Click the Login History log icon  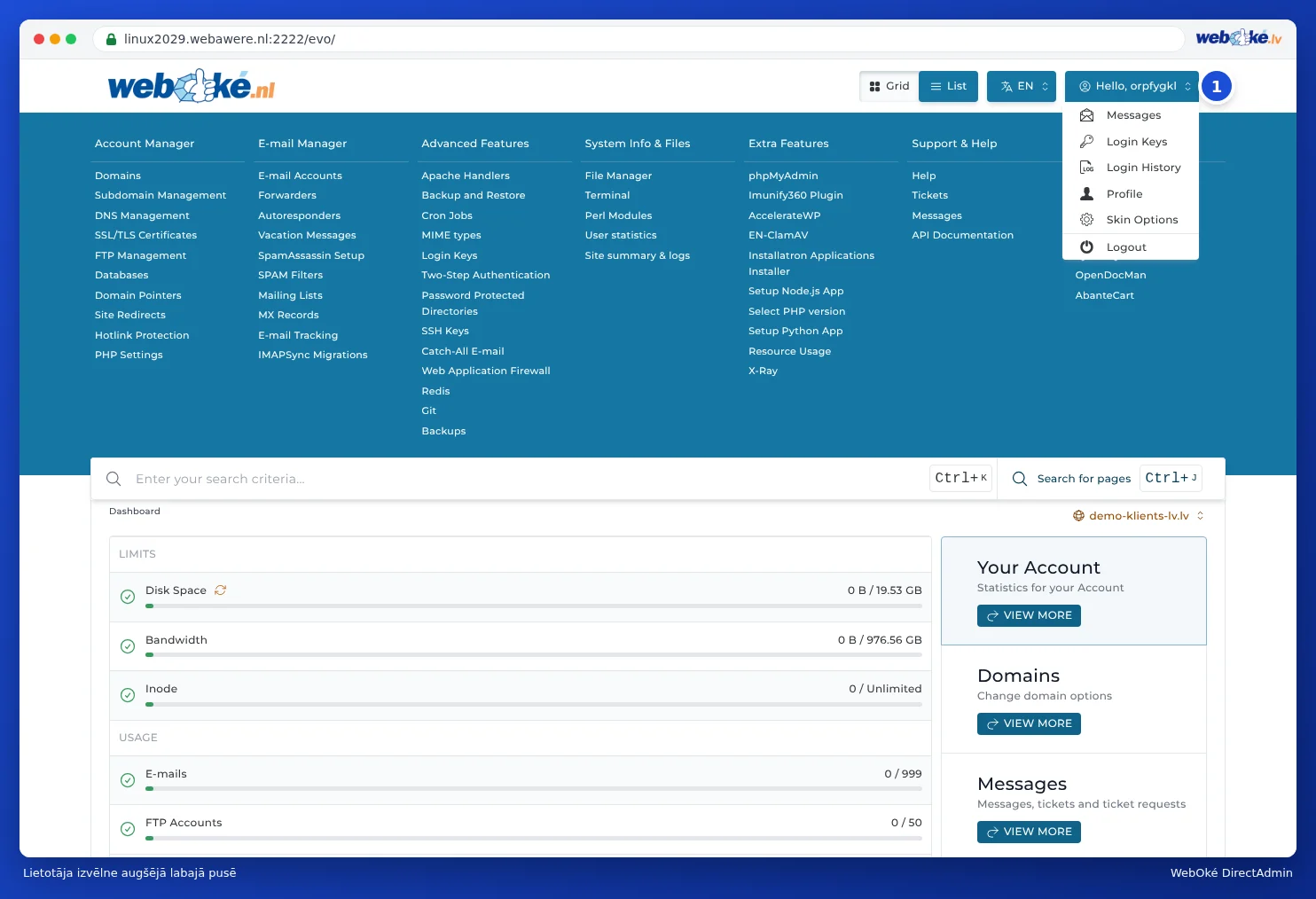coord(1086,168)
